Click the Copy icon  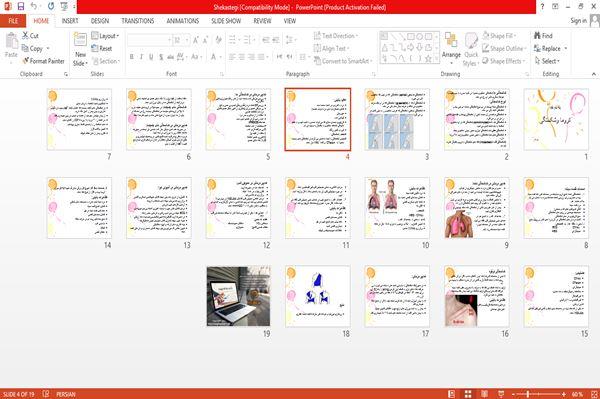tap(25, 48)
